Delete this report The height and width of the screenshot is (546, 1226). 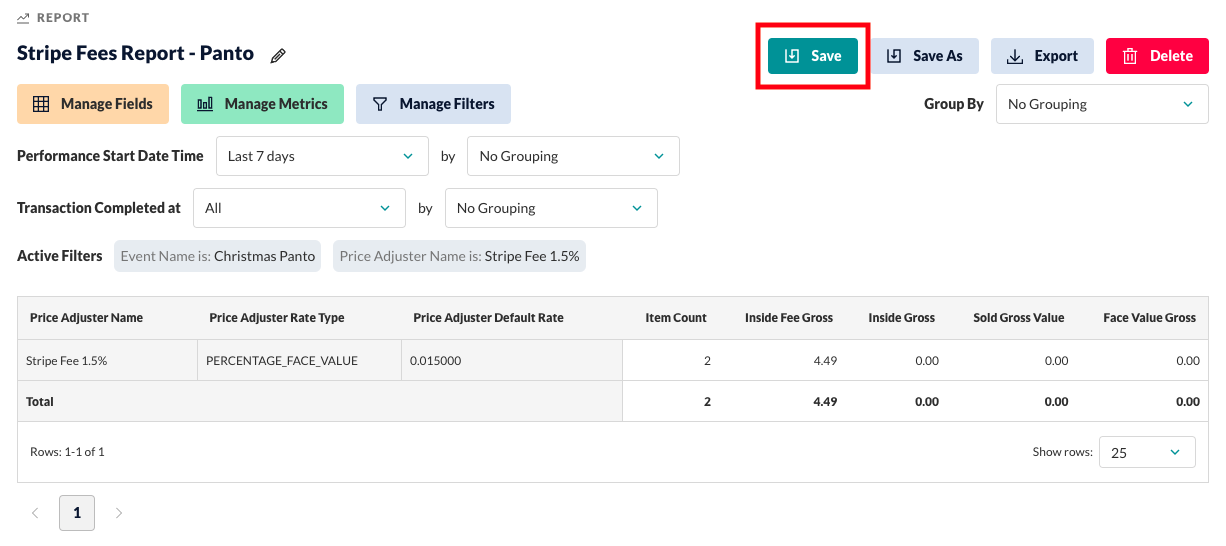coord(1158,56)
